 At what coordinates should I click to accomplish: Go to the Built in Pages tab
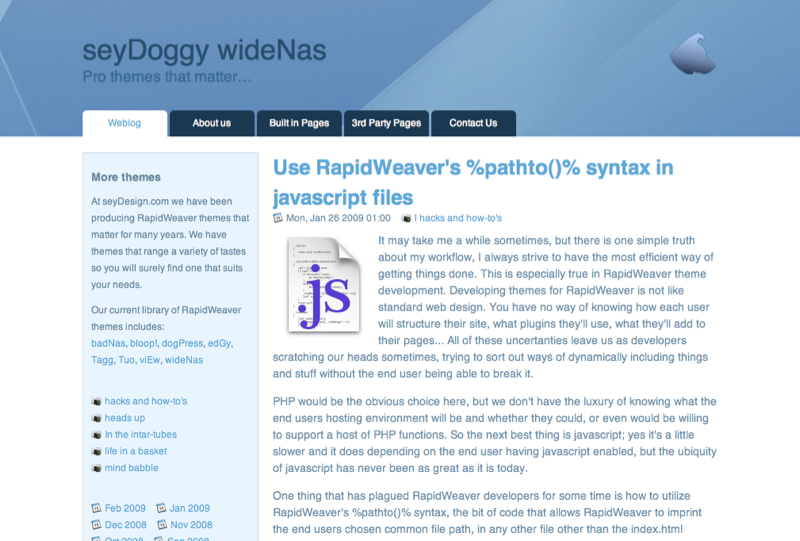[299, 123]
